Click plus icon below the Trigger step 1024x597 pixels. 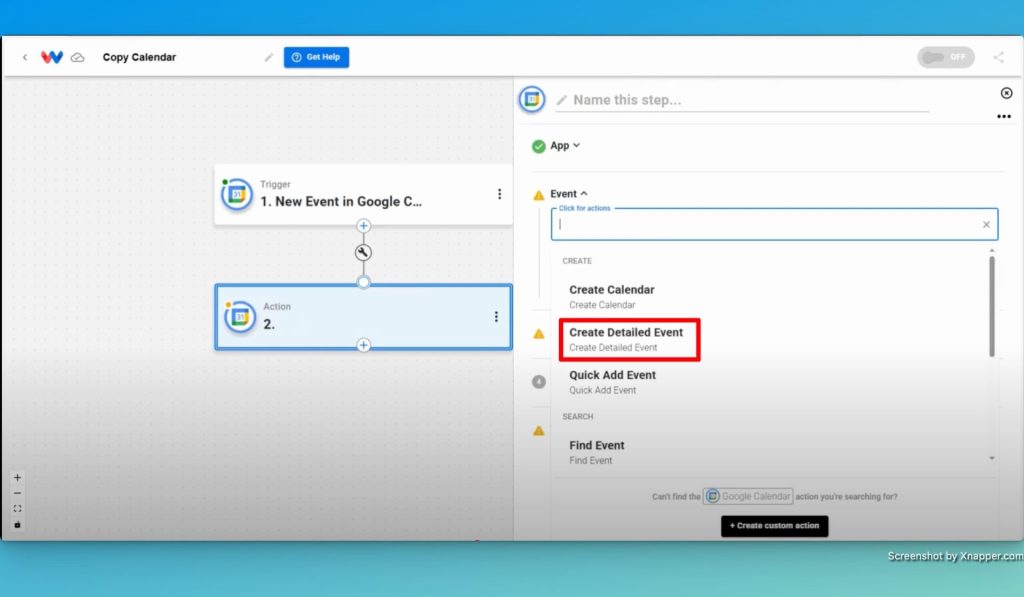[364, 226]
